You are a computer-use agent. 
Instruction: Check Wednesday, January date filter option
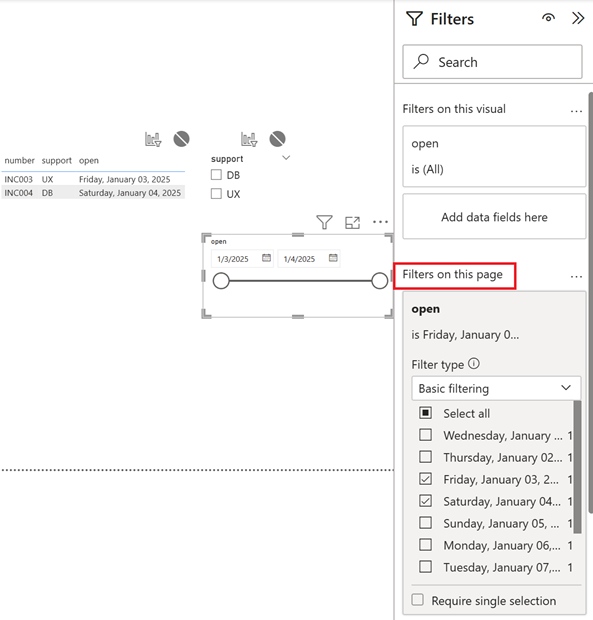coord(425,435)
